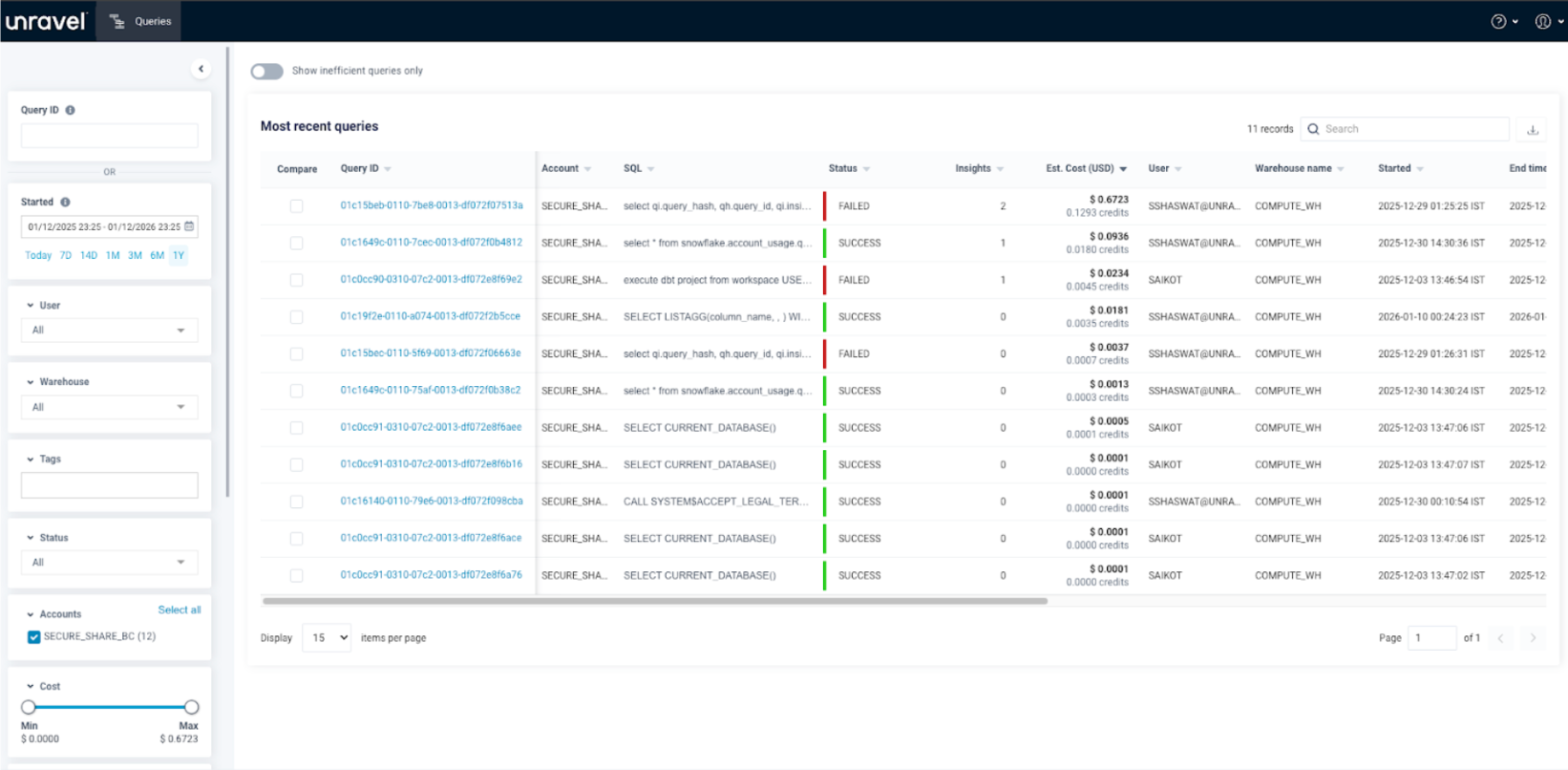The width and height of the screenshot is (1568, 770).
Task: Open the User filter dropdown
Action: (x=109, y=331)
